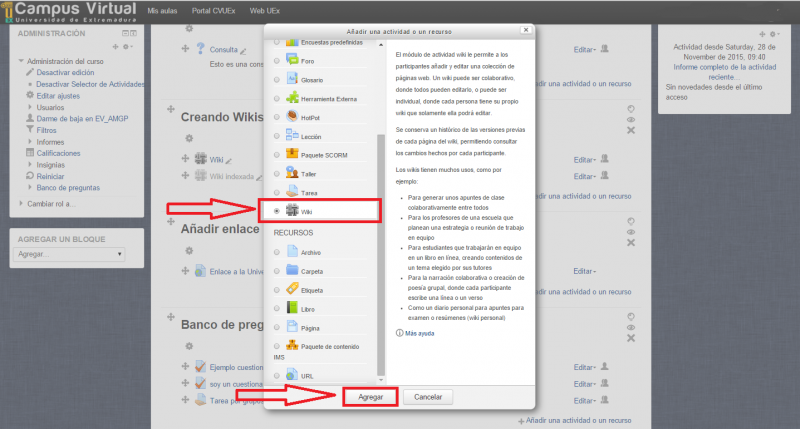The image size is (800, 429).
Task: Collapse Administración del curso tree
Action: (21, 61)
